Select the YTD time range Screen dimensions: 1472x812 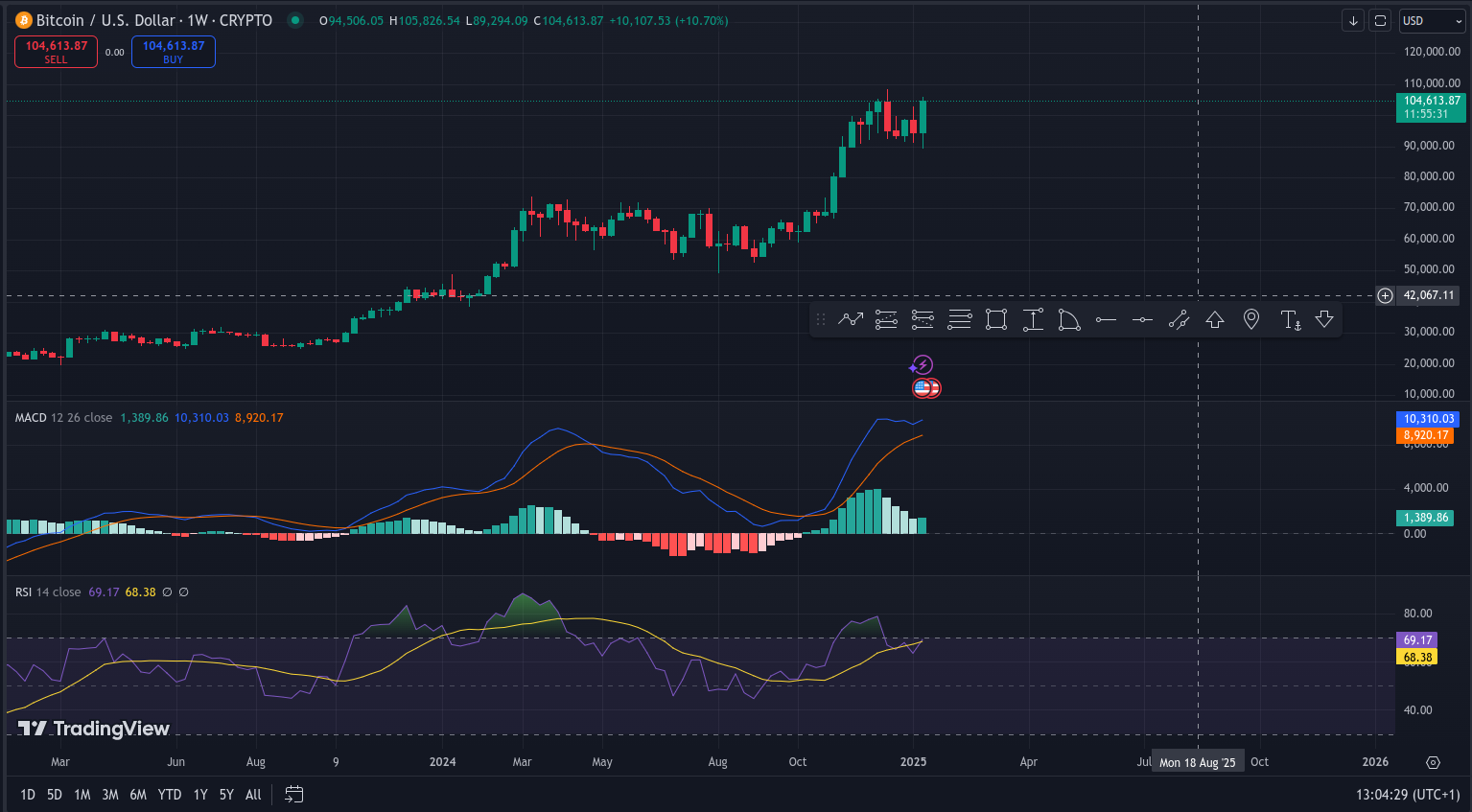(x=170, y=794)
